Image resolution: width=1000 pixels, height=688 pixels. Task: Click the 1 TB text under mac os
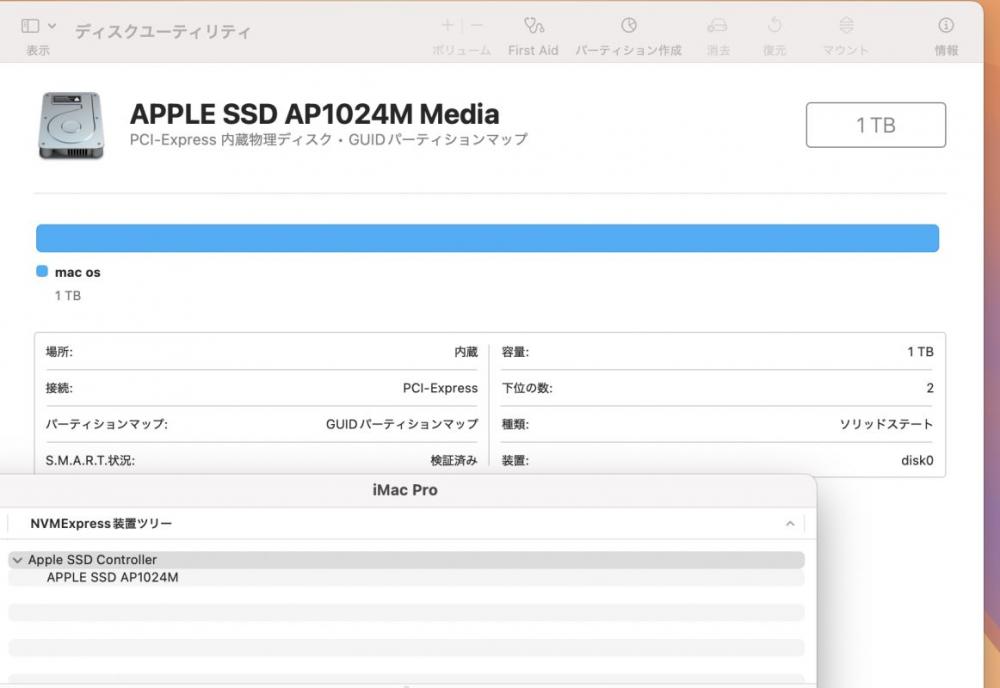coord(68,296)
